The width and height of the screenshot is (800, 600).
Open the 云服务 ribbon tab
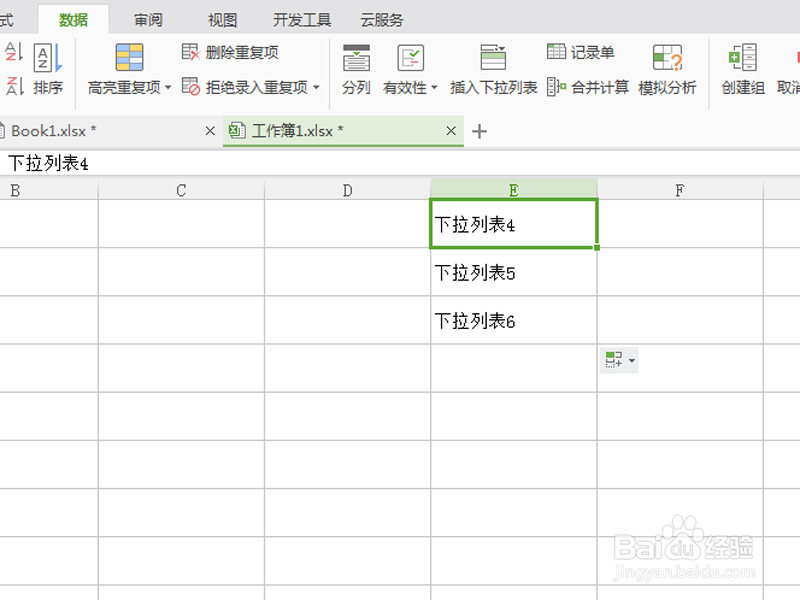[x=382, y=20]
